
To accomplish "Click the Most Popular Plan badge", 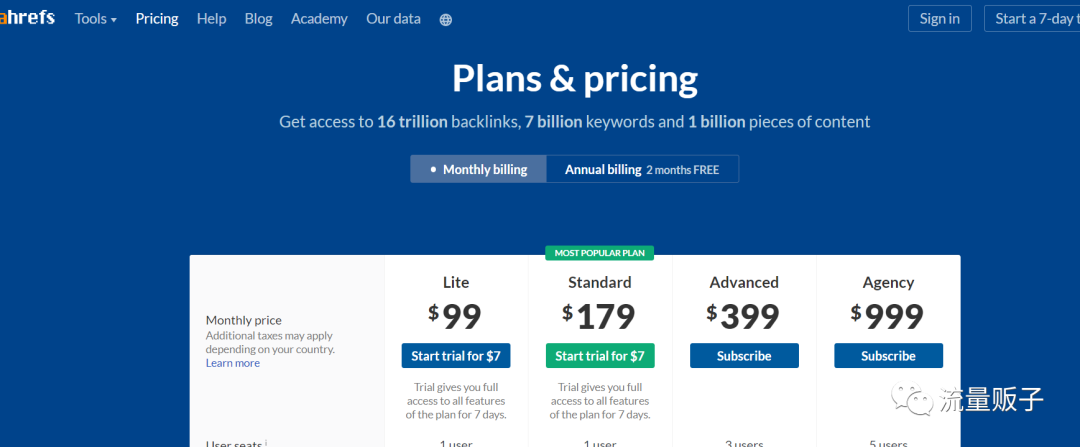I will click(x=599, y=253).
